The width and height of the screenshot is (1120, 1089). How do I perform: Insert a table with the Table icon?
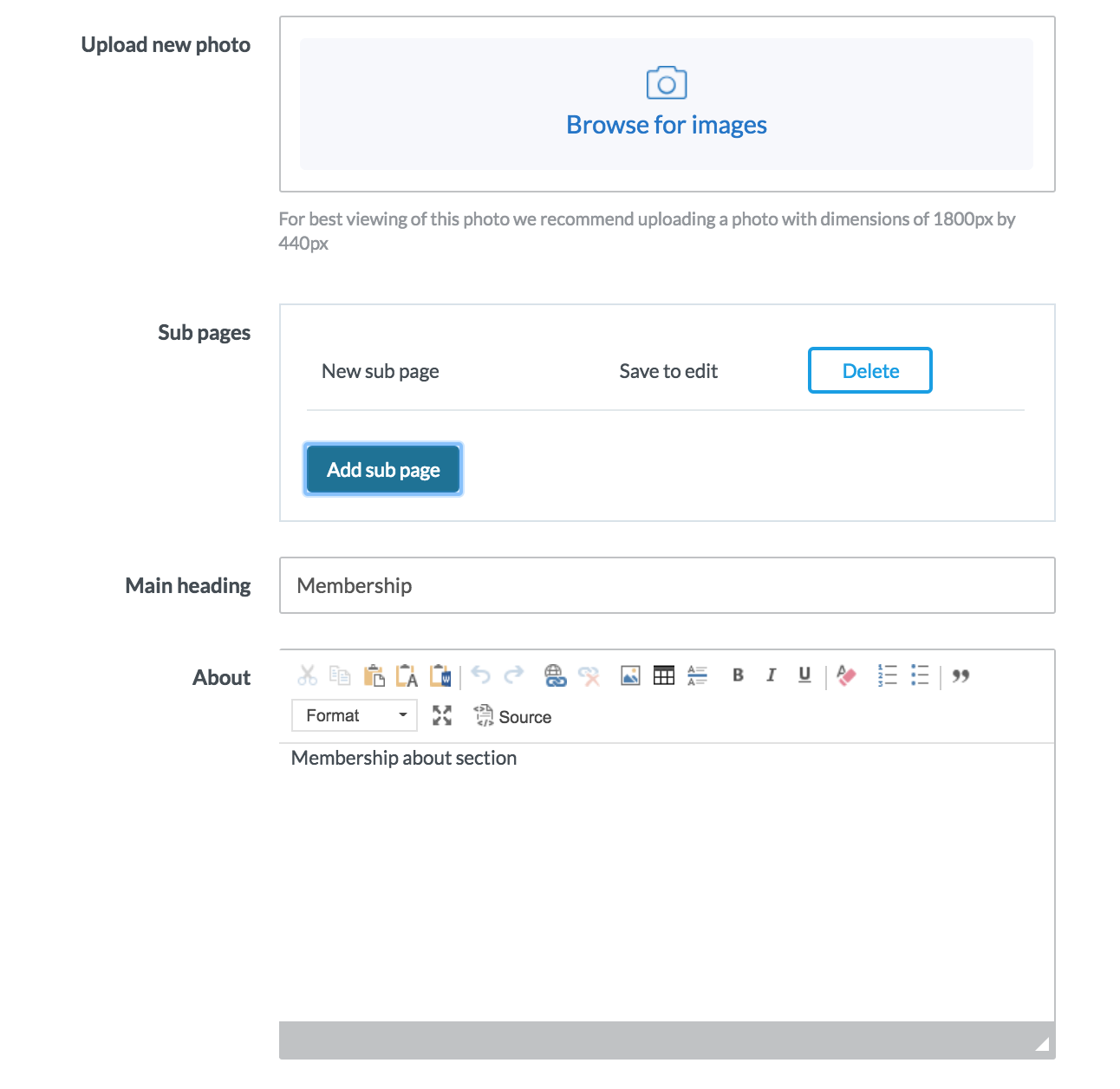(x=664, y=675)
